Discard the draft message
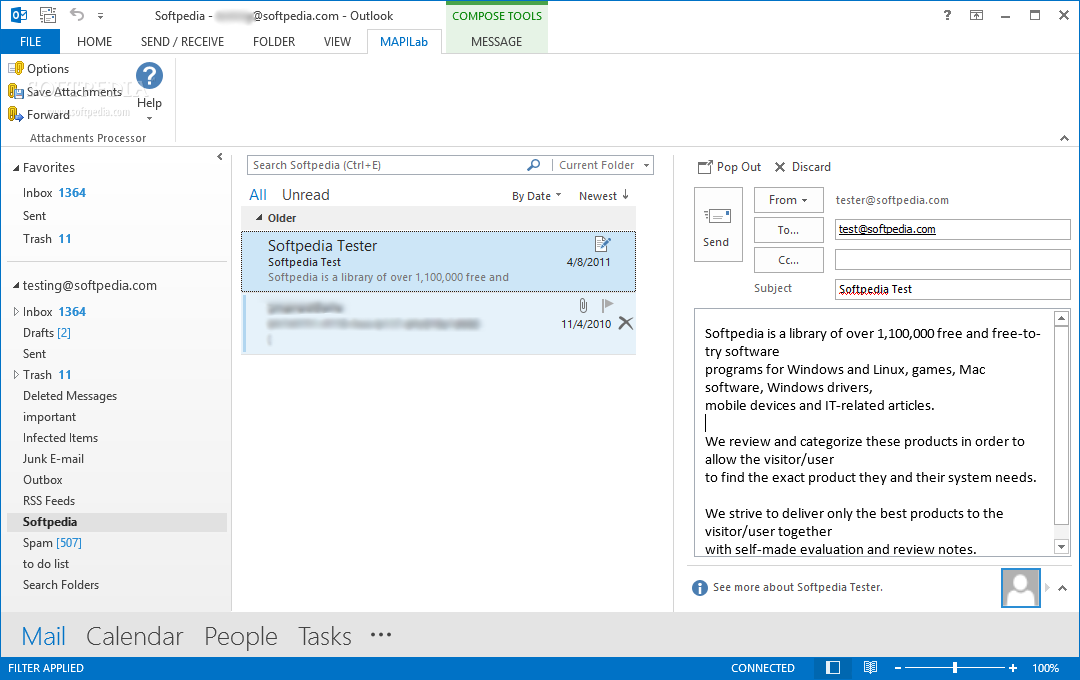Viewport: 1080px width, 680px height. (802, 167)
